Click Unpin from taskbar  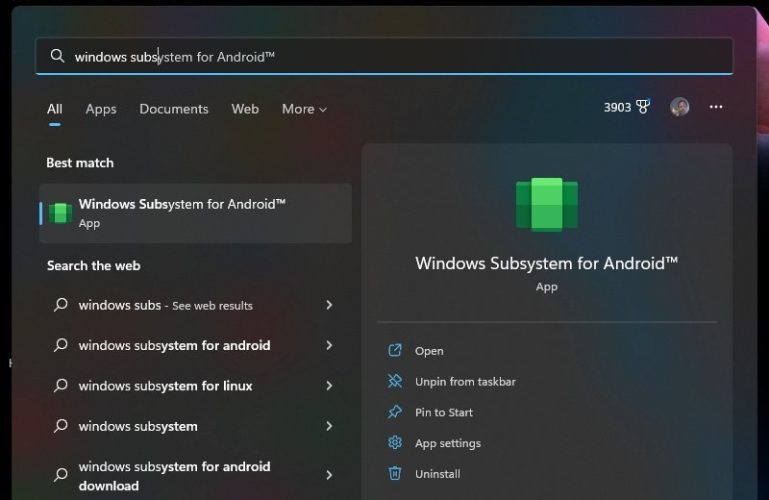pos(465,381)
